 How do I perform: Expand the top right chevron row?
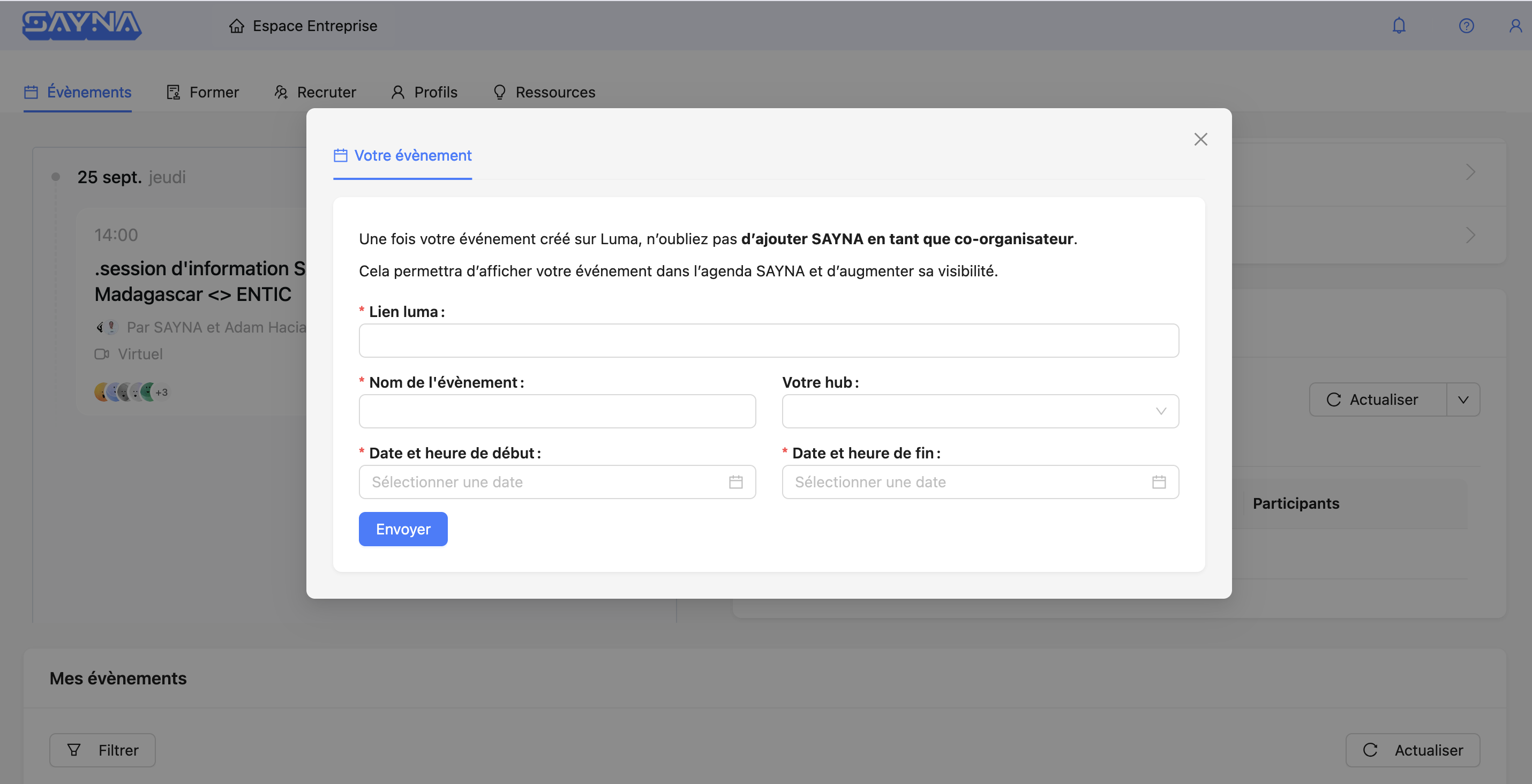point(1470,172)
